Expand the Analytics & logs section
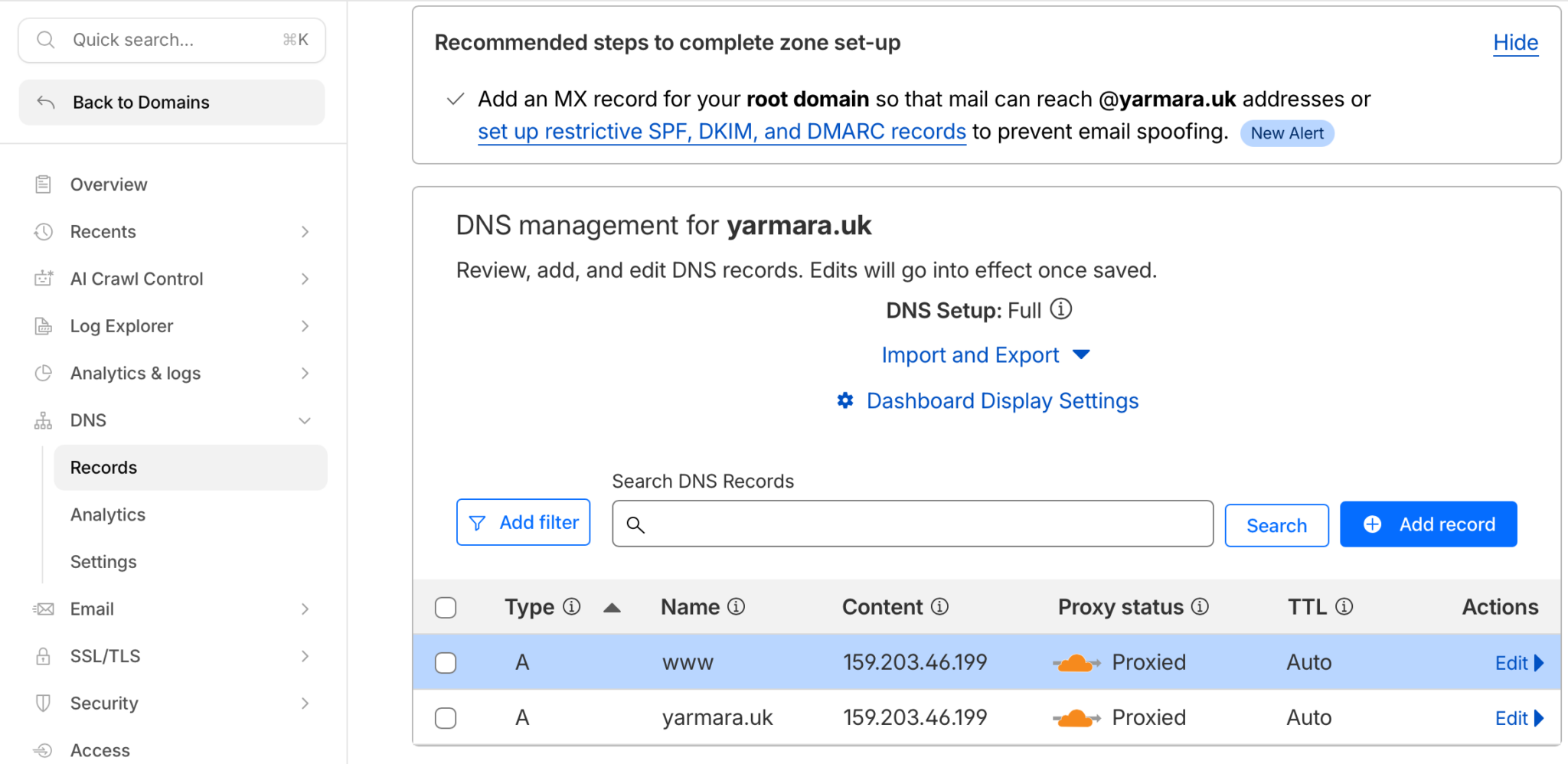Image resolution: width=1568 pixels, height=764 pixels. coord(305,374)
